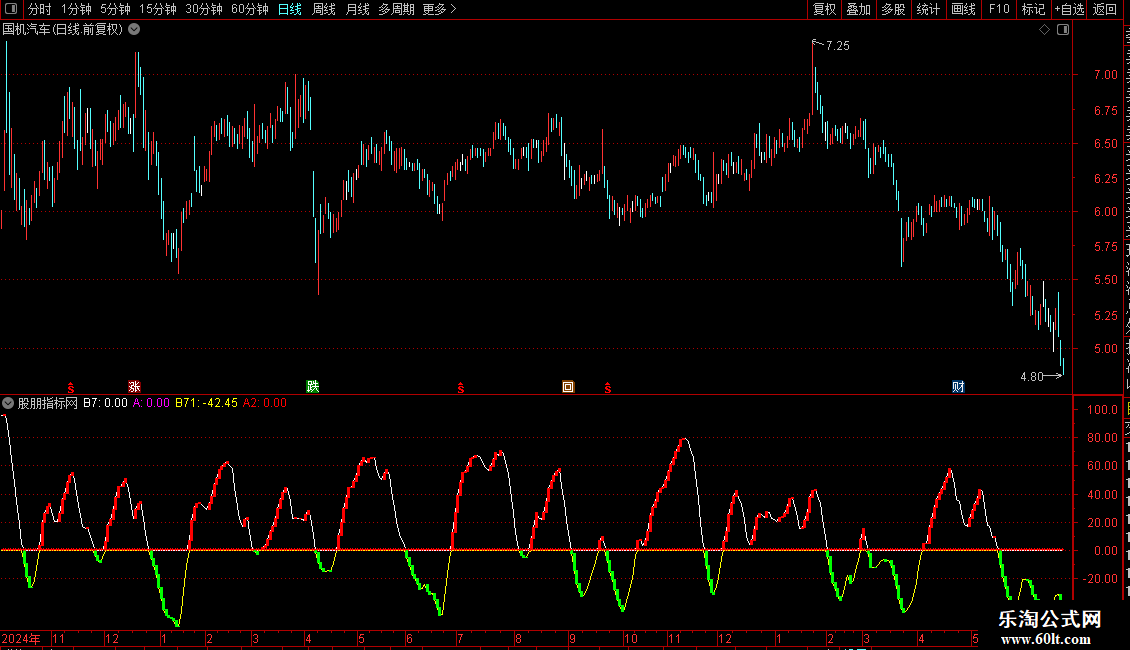This screenshot has width=1130, height=650.
Task: Switch to the 5分钟 period tab
Action: (115, 9)
